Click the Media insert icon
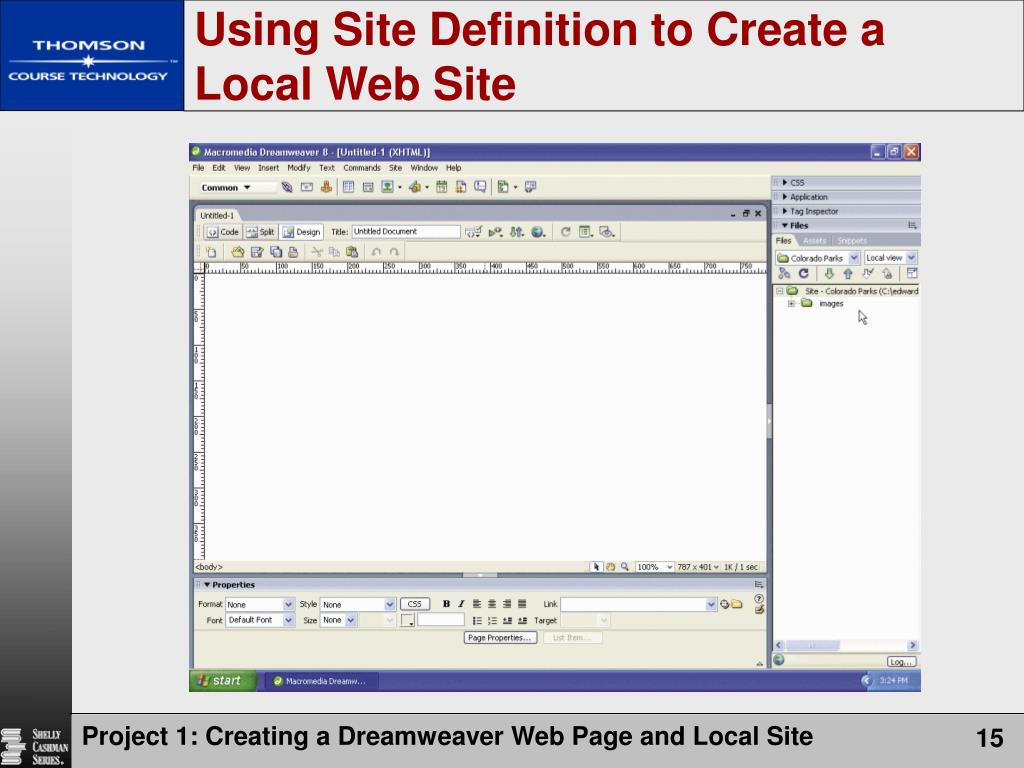Screen dimensions: 1024x768 tap(415, 187)
